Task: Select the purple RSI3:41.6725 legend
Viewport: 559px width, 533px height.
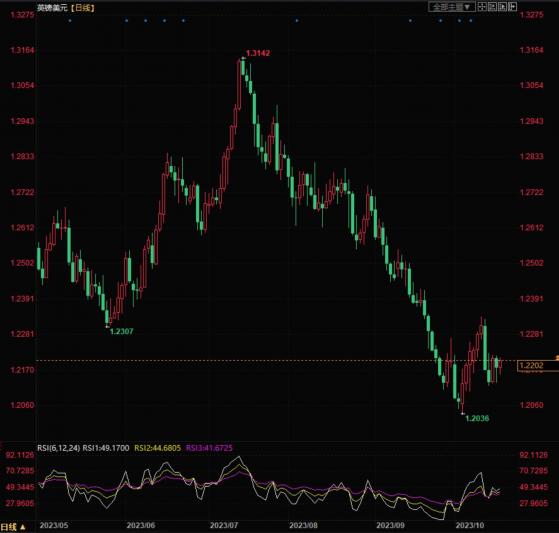Action: [209, 448]
